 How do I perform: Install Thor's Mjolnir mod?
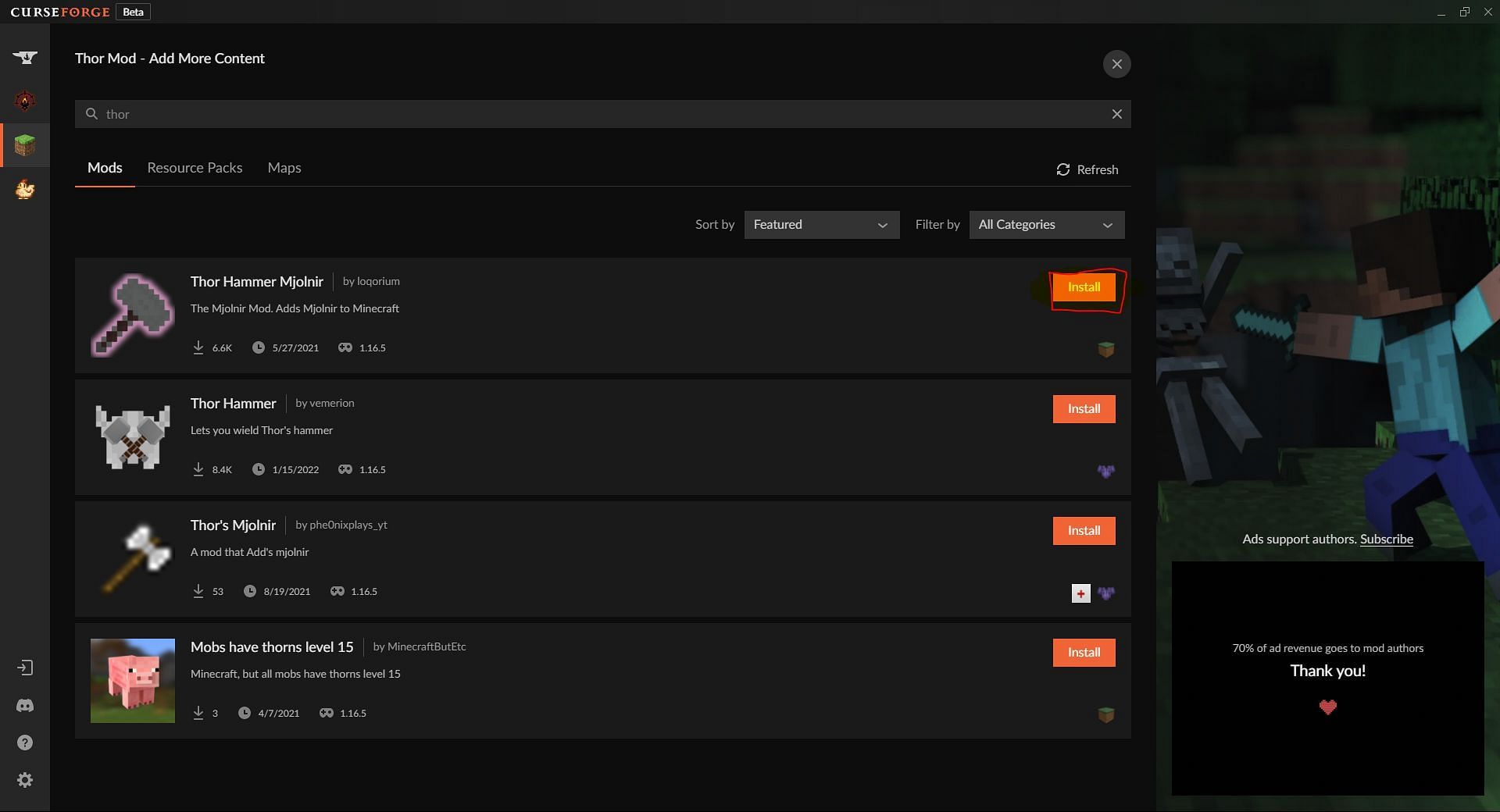pyautogui.click(x=1084, y=531)
